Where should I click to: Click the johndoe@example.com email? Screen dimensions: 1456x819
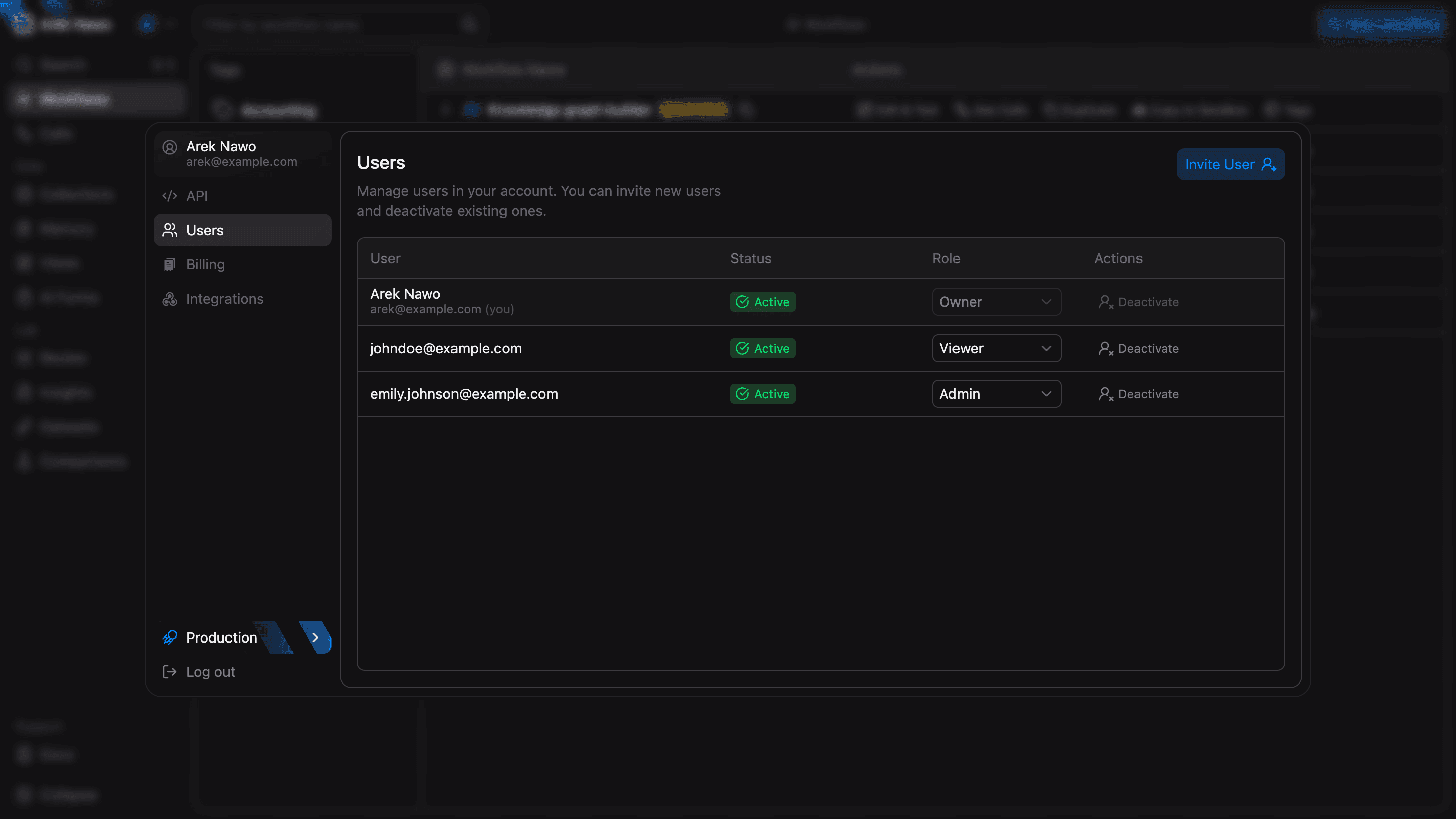446,348
